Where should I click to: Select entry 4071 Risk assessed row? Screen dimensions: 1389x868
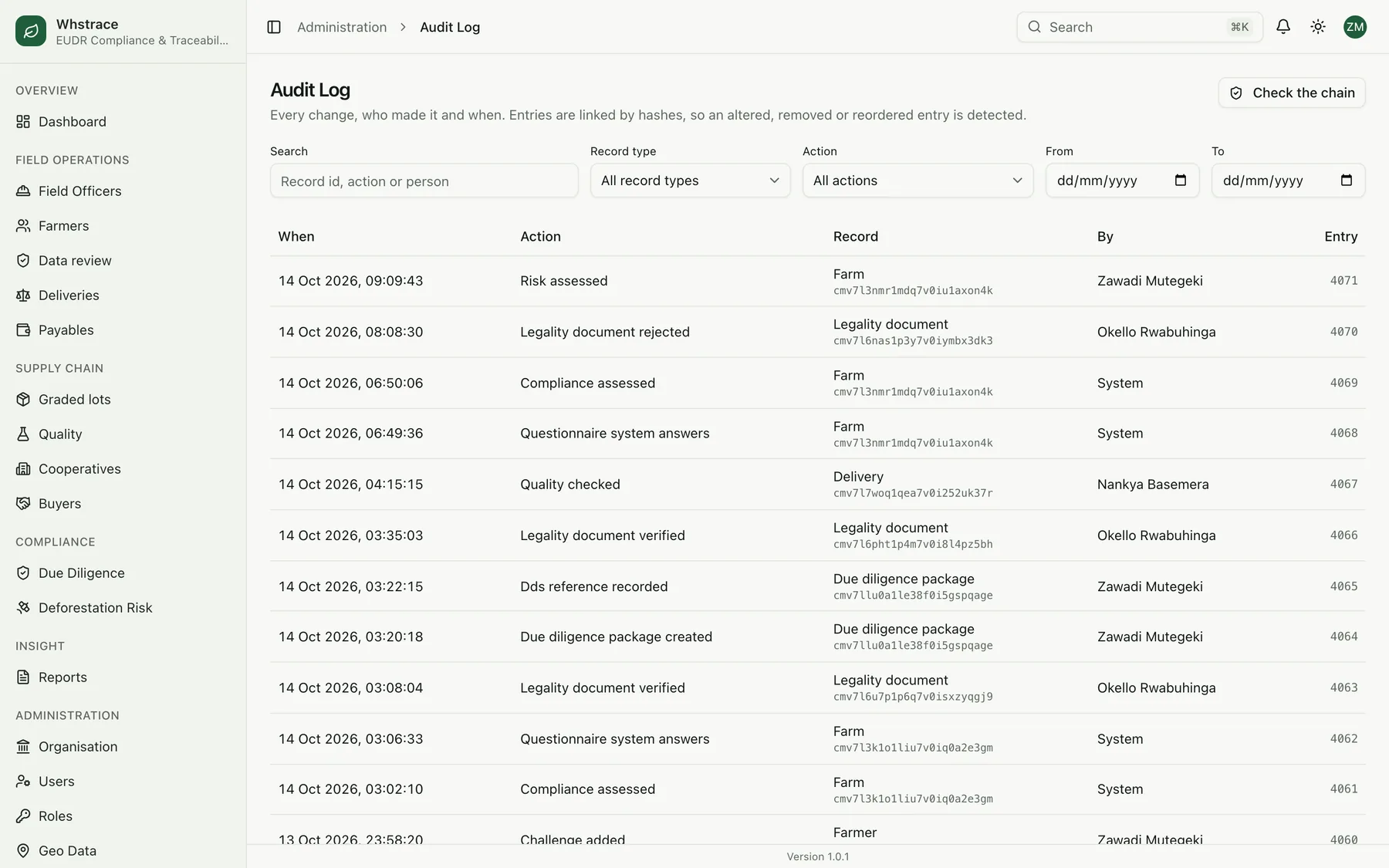(817, 281)
